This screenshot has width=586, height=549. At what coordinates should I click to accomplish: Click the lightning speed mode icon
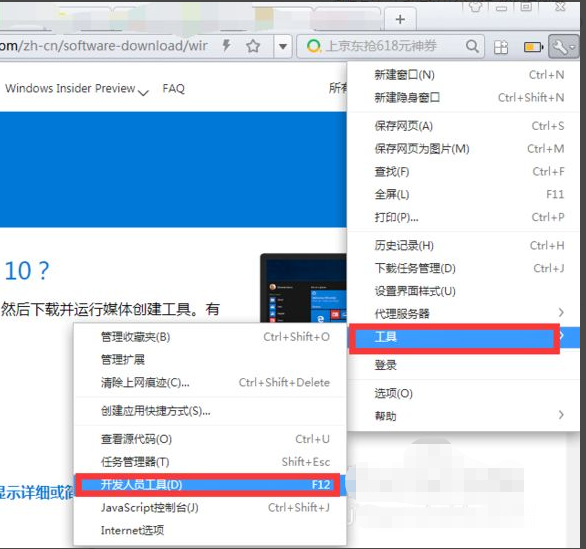tap(227, 46)
